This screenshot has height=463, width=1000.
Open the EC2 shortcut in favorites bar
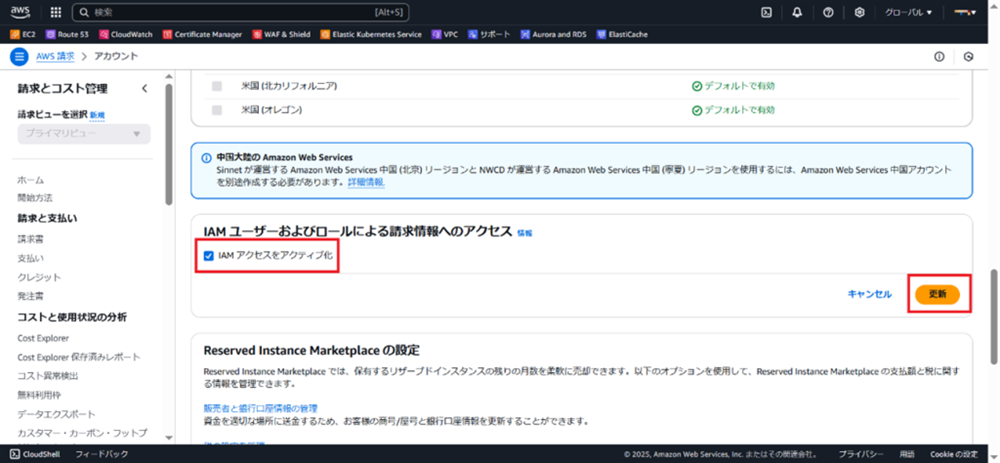tap(23, 34)
